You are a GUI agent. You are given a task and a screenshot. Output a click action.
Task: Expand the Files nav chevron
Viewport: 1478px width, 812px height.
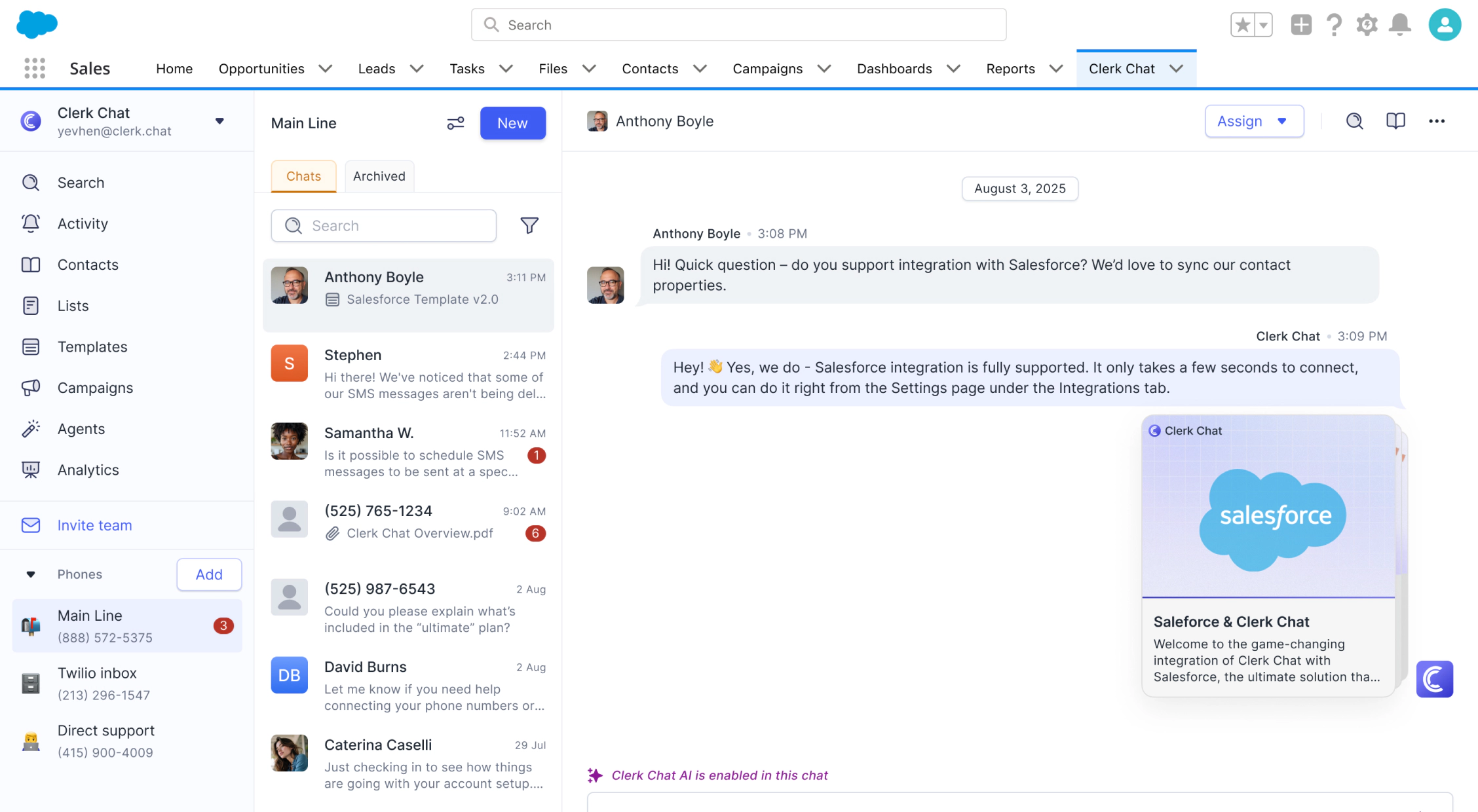tap(589, 69)
